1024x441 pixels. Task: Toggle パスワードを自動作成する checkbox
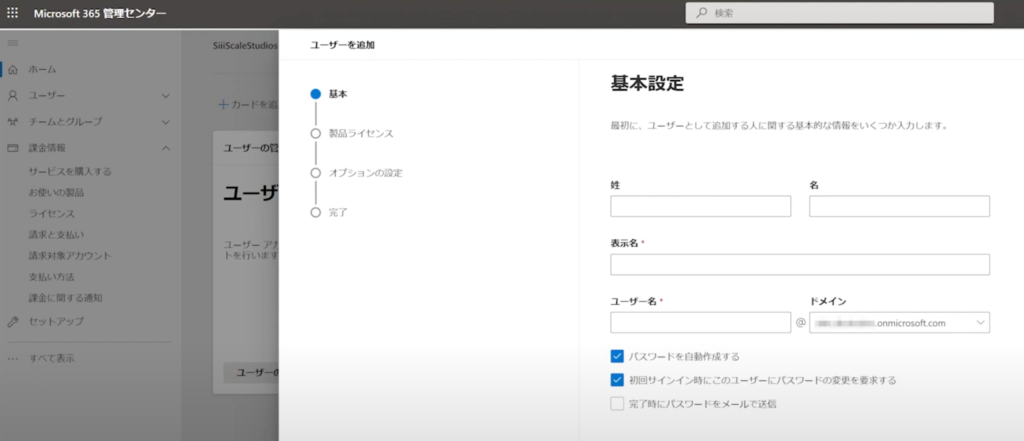click(617, 356)
